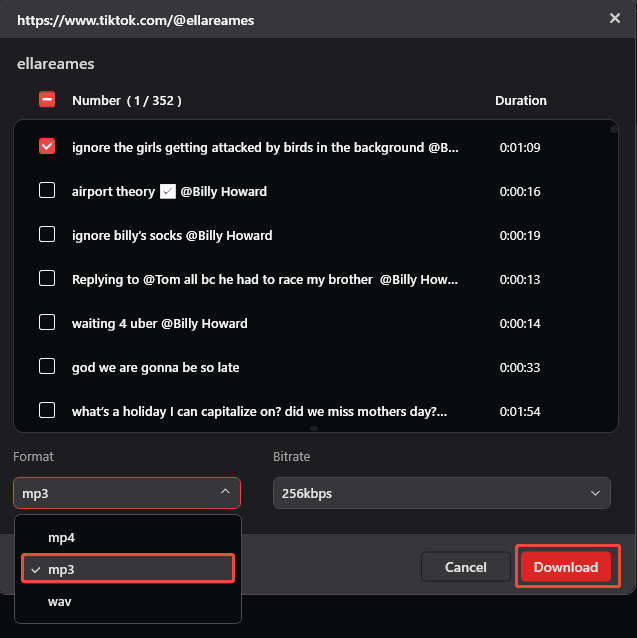Check the 'waiting 4 uber' video checkbox
Image resolution: width=637 pixels, height=638 pixels.
[x=47, y=322]
